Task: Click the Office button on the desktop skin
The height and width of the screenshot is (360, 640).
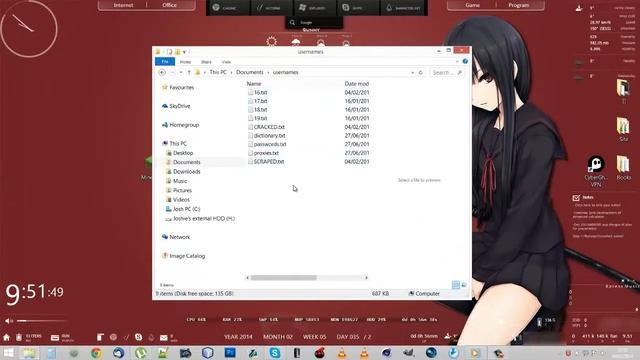Action: pyautogui.click(x=170, y=5)
